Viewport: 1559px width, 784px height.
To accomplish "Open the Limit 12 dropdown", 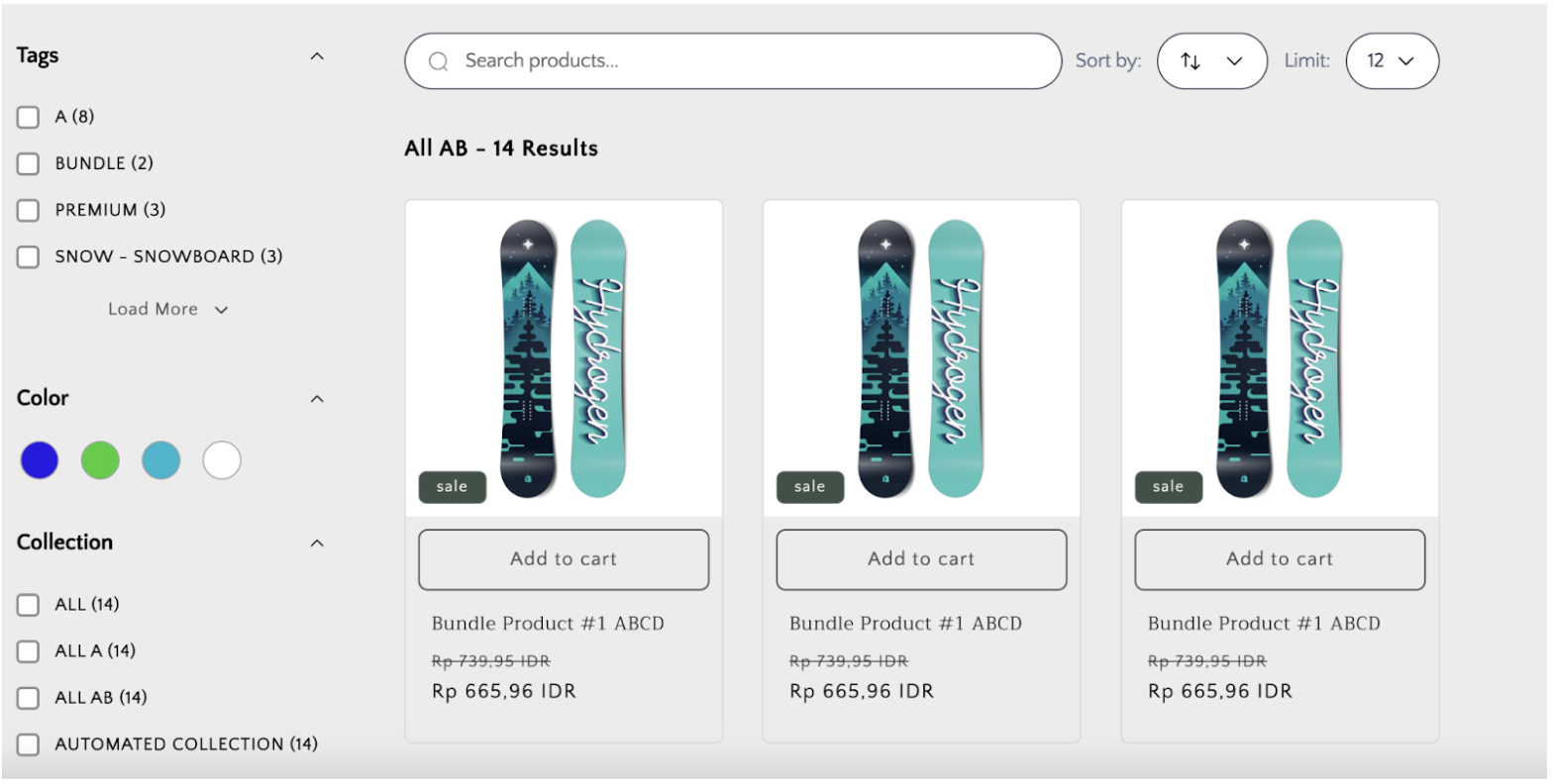I will (x=1392, y=61).
